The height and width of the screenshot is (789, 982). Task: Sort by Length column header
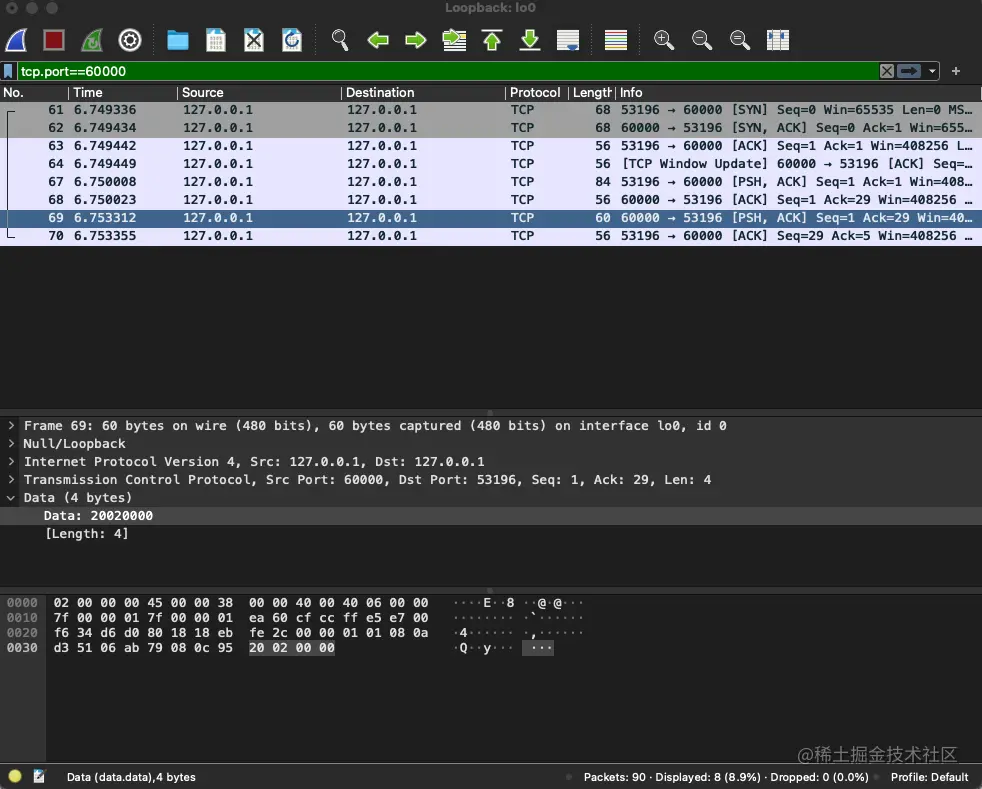pos(592,93)
